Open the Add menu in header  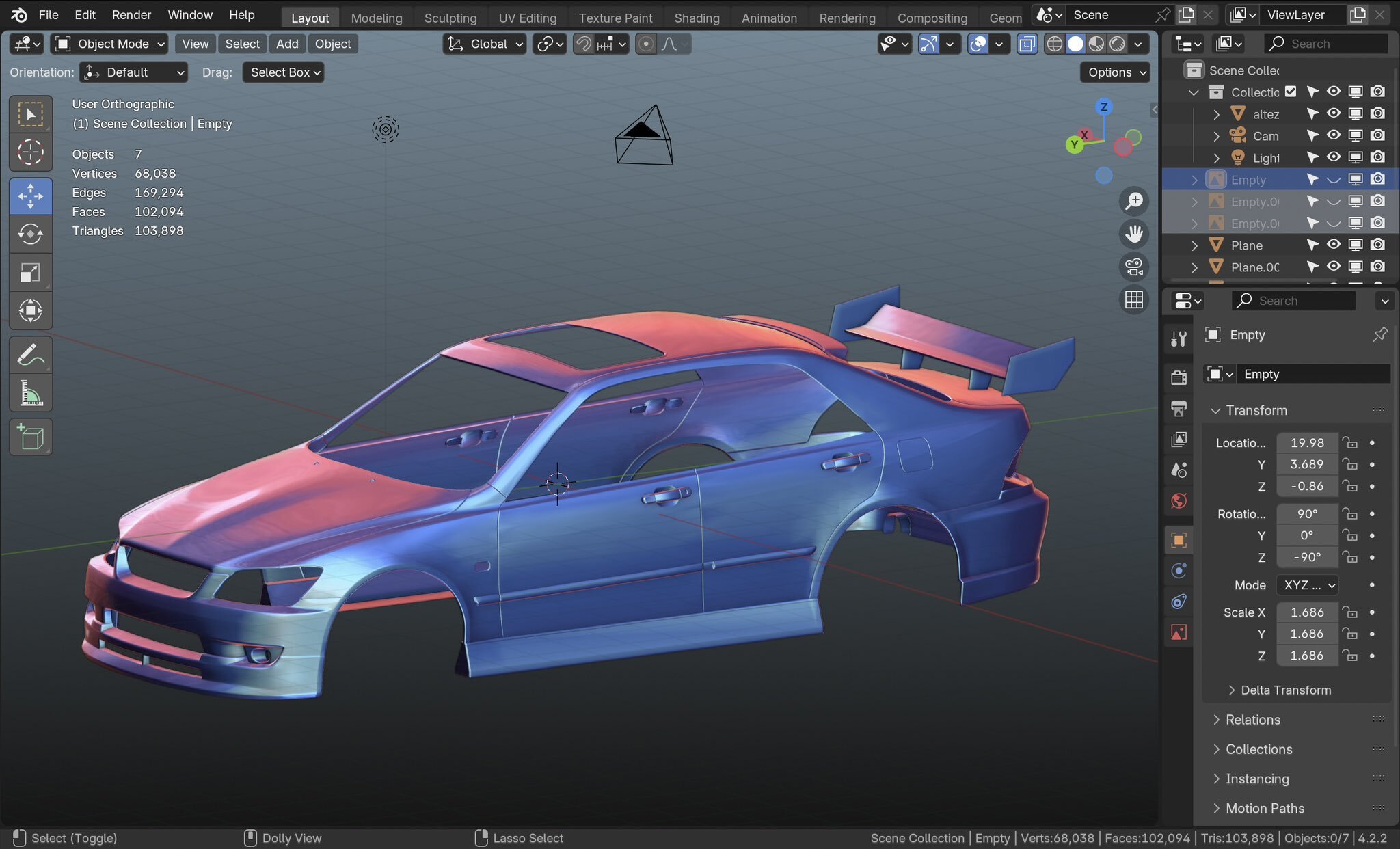click(287, 44)
